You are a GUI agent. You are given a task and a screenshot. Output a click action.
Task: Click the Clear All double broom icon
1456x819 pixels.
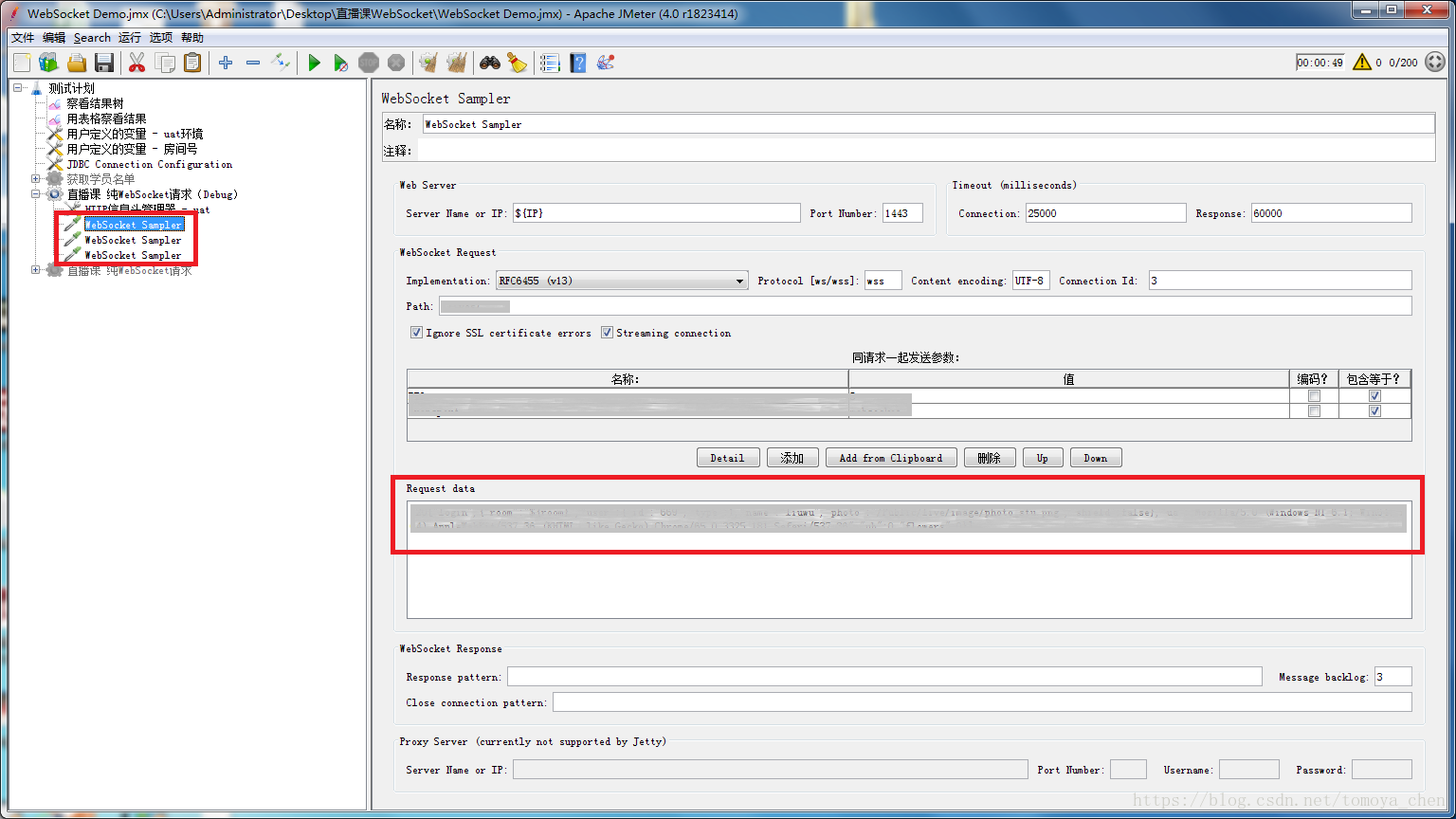click(456, 63)
